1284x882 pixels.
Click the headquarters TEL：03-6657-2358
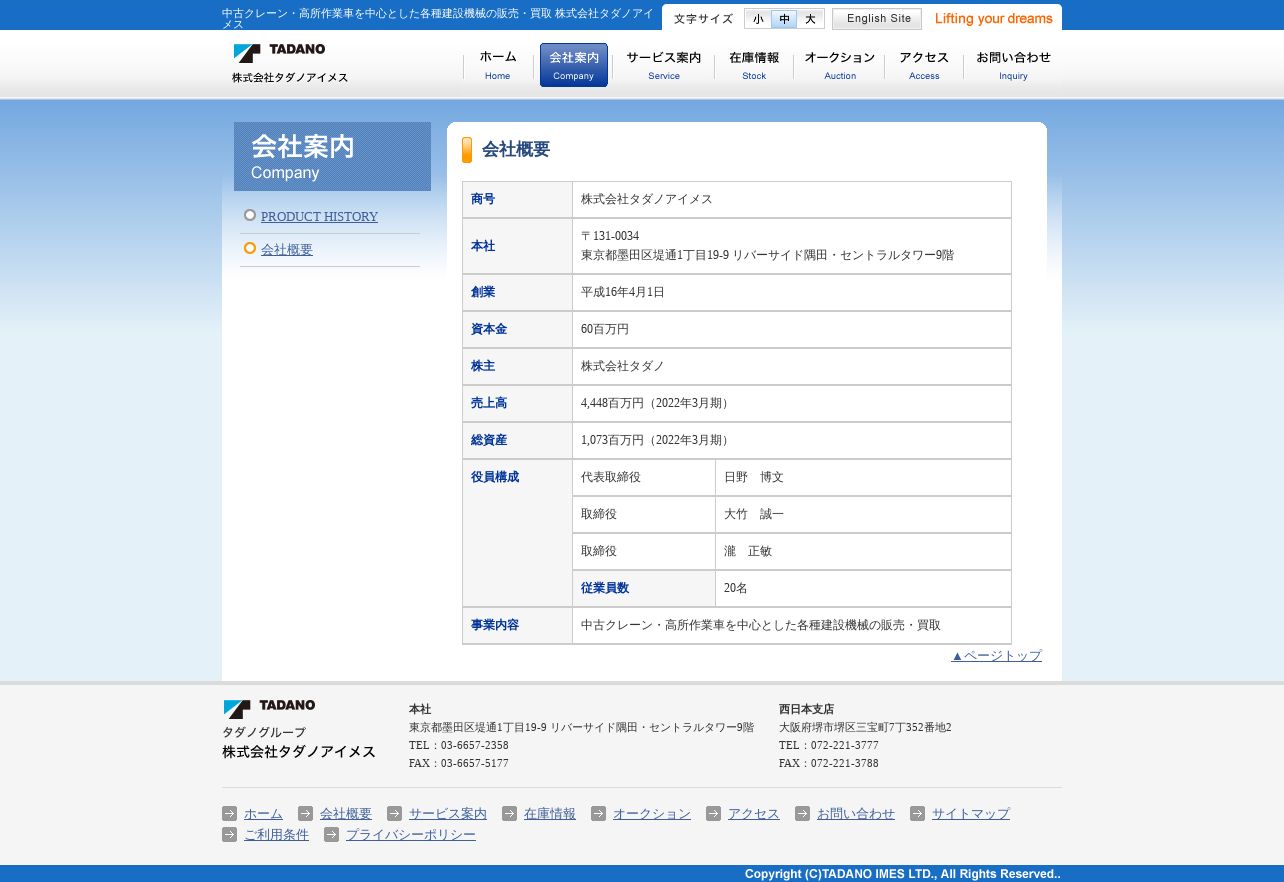click(x=459, y=746)
